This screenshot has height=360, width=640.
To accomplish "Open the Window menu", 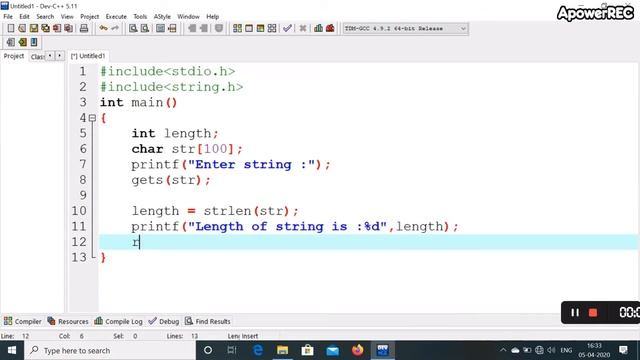I will [x=188, y=17].
